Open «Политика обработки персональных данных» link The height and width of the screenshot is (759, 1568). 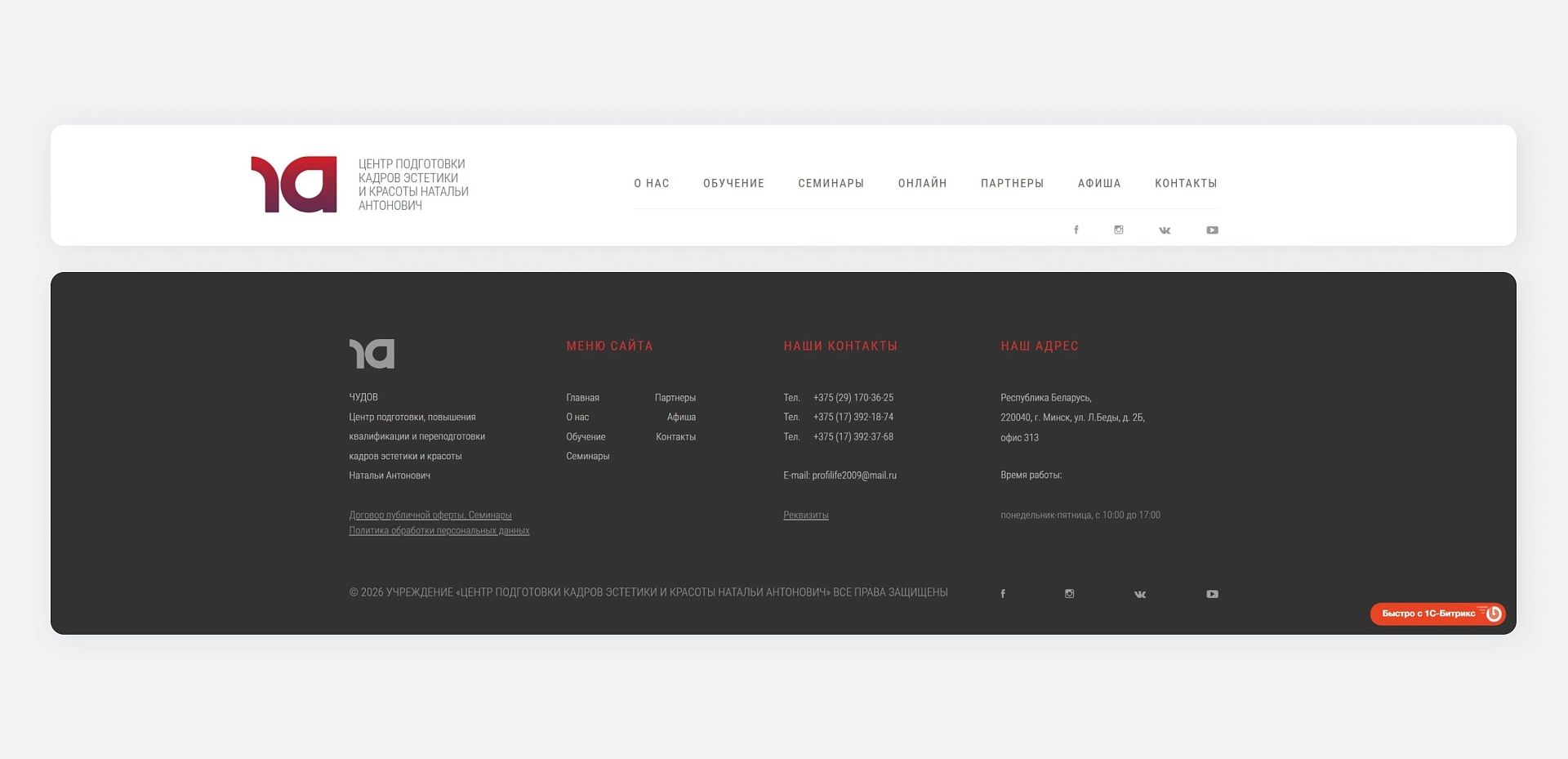coord(439,531)
